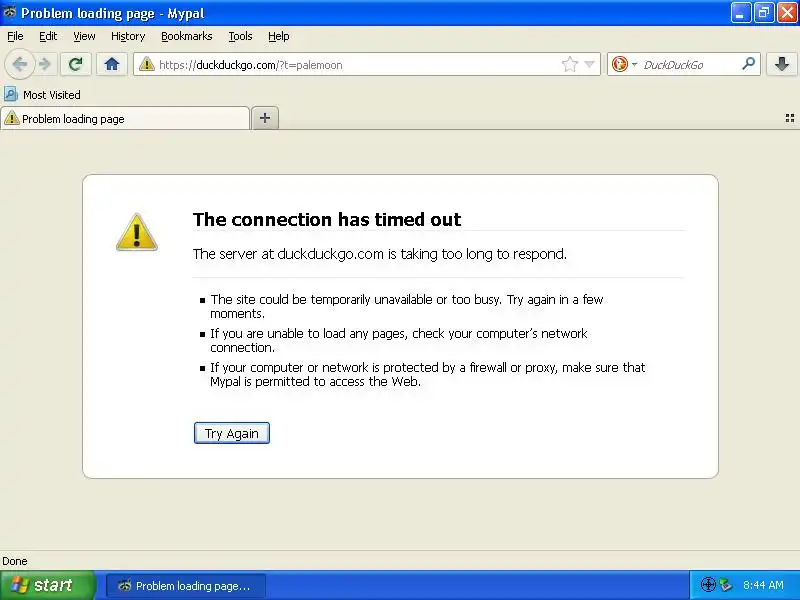Select the Problem loading page taskbar button

186,586
